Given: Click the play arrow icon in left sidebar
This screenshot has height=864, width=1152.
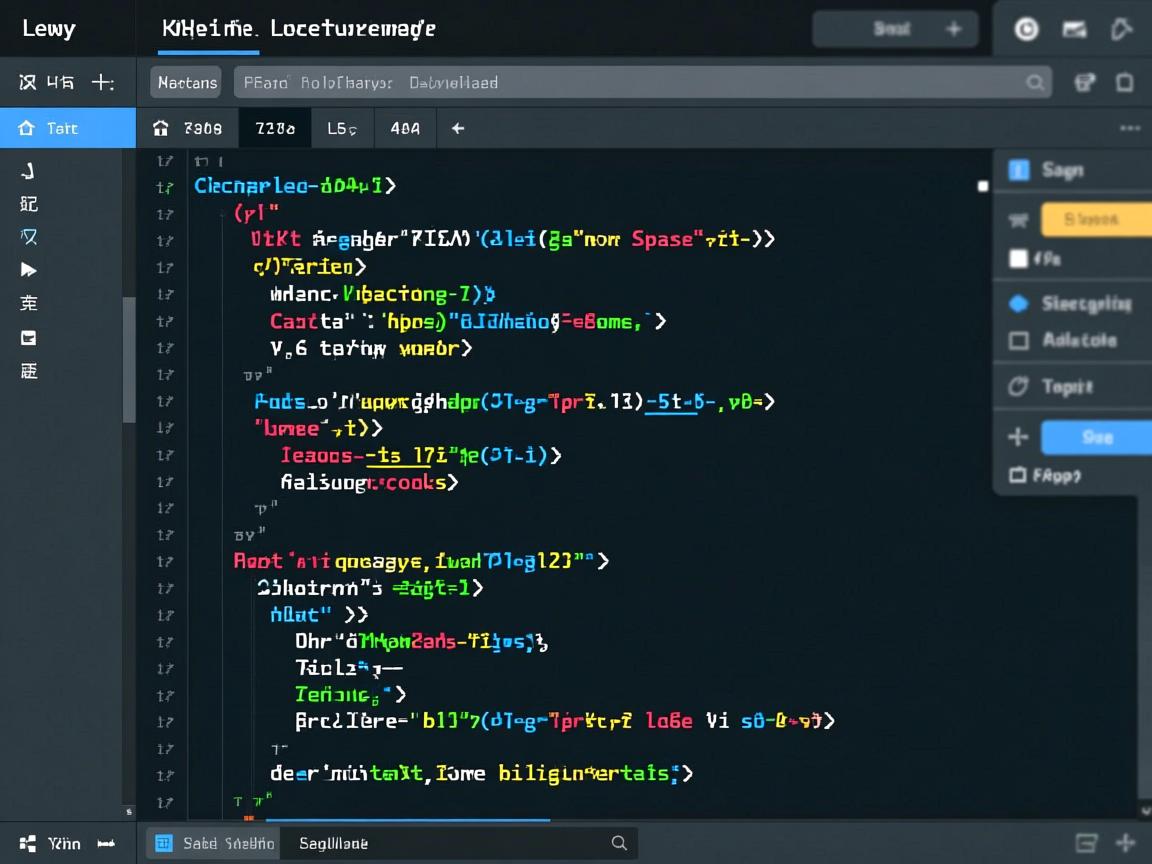Looking at the screenshot, I should pos(28,270).
